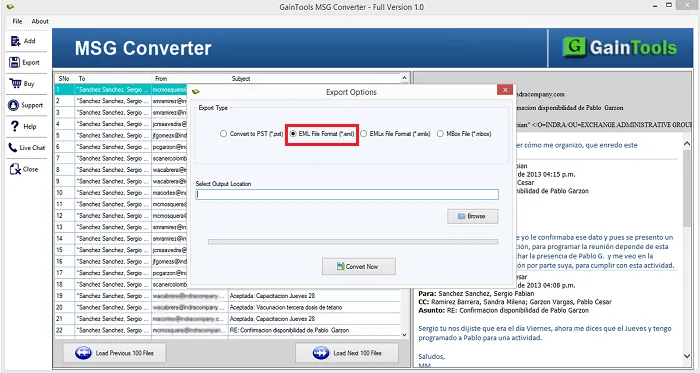Screen dimensions: 700x373
Task: Click the Add files icon in sidebar
Action: [16, 41]
